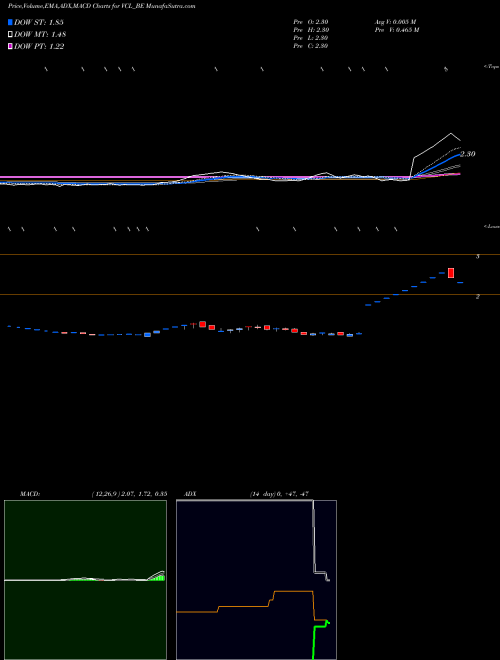Image resolution: width=500 pixels, height=660 pixels.
Task: Open the dark blue ADX indicator chart
Action: pos(256,580)
